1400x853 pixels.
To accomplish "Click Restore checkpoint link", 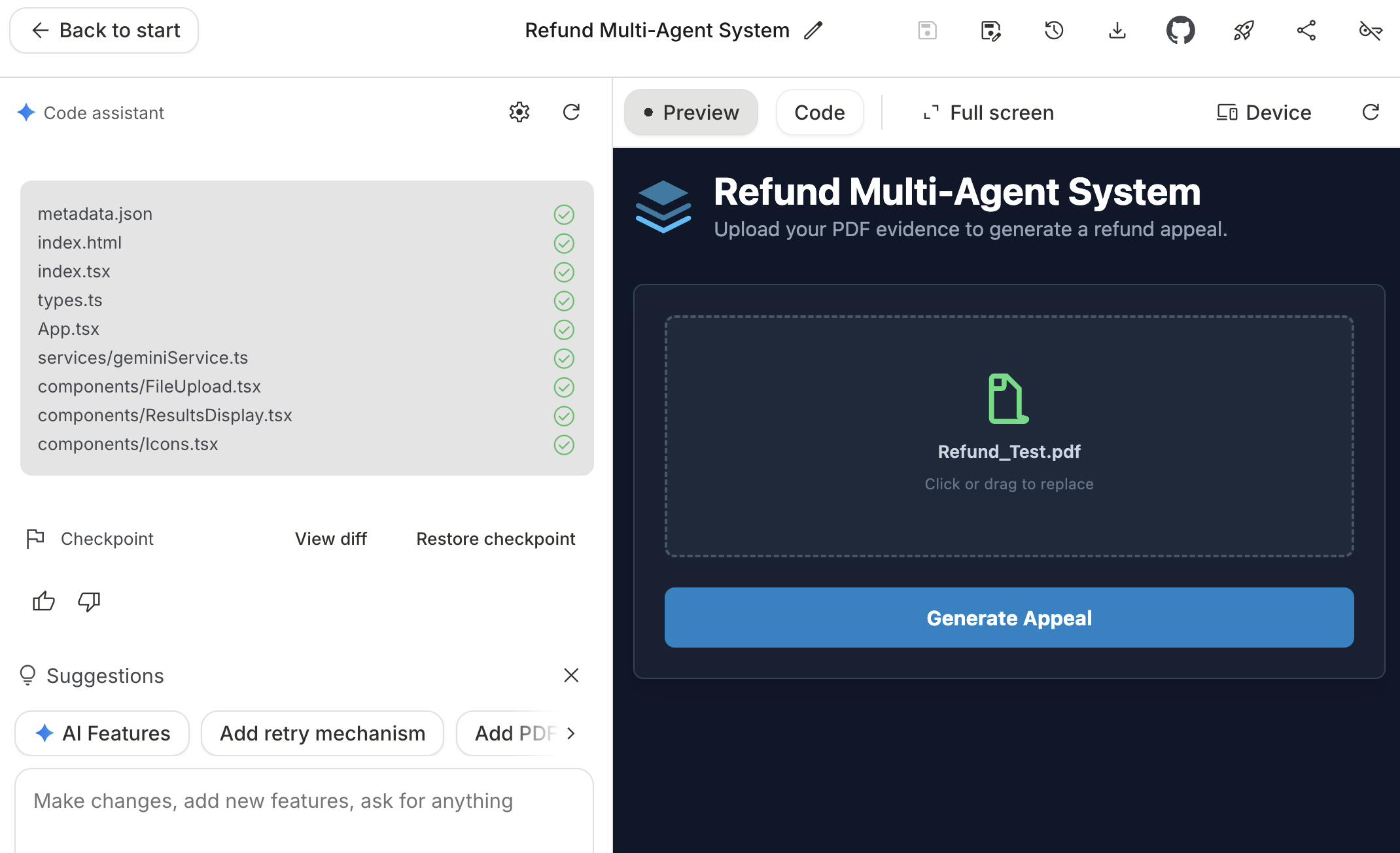I will (x=495, y=539).
